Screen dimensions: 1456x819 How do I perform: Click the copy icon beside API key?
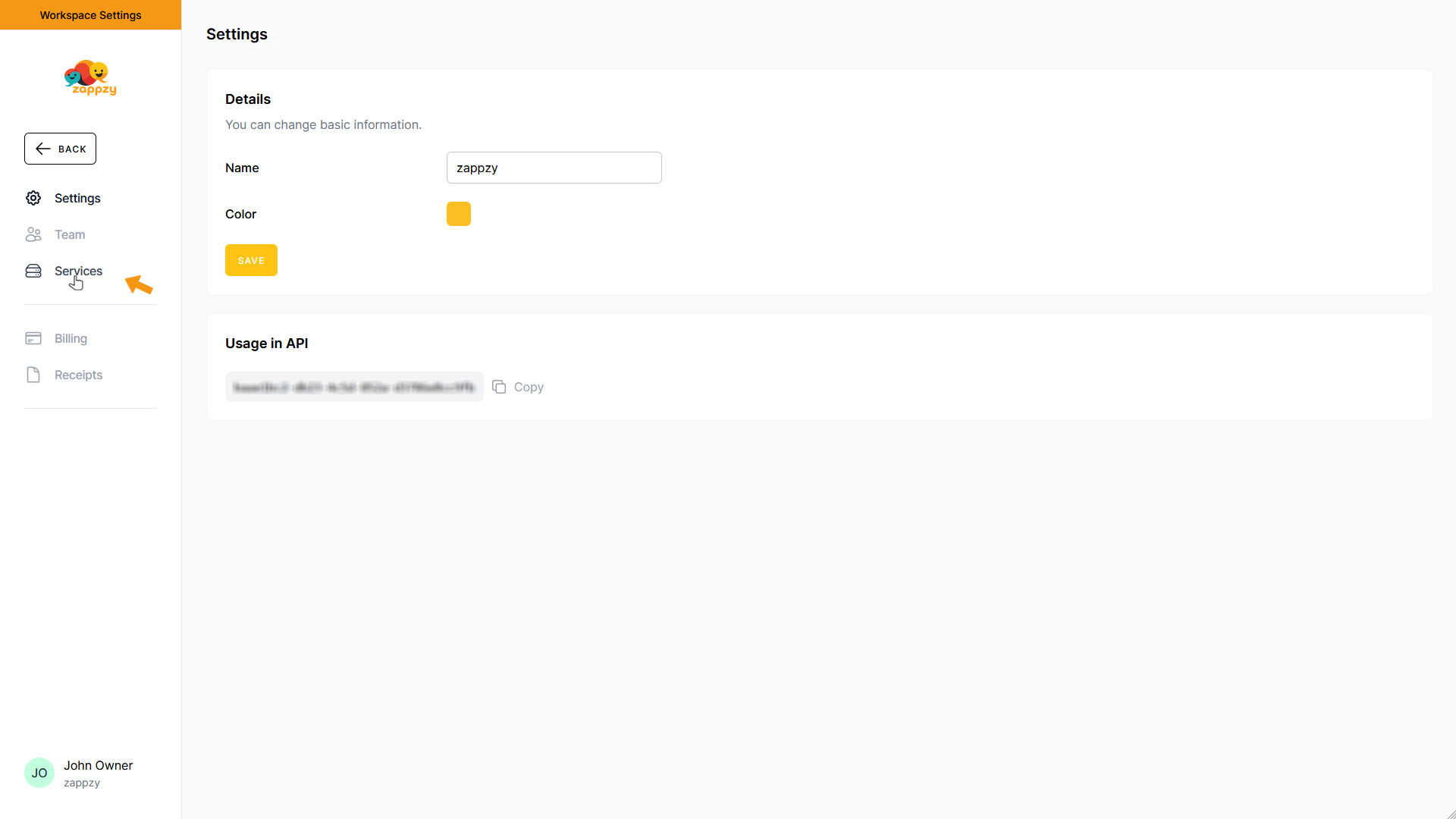click(499, 387)
